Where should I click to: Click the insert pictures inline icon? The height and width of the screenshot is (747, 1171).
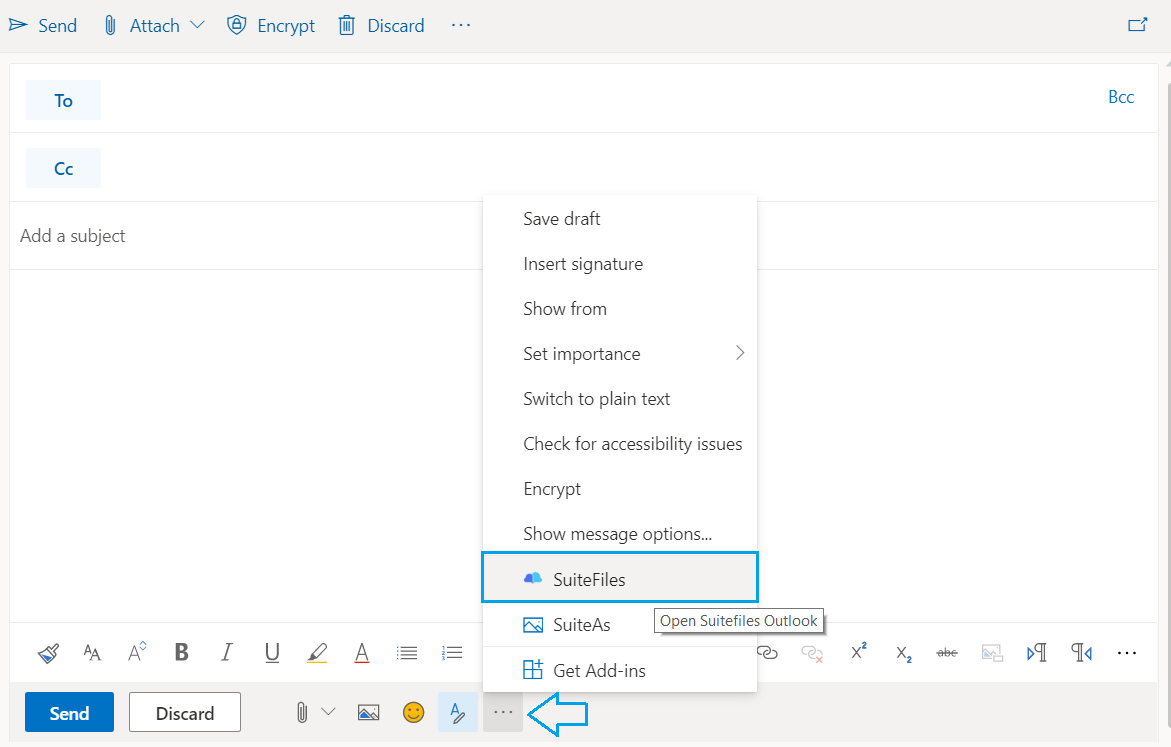(369, 712)
